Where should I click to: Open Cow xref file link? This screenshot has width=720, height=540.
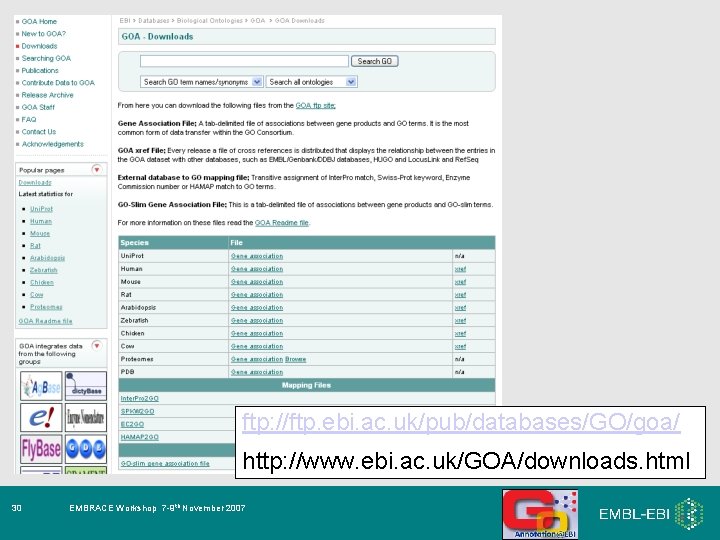click(x=460, y=346)
